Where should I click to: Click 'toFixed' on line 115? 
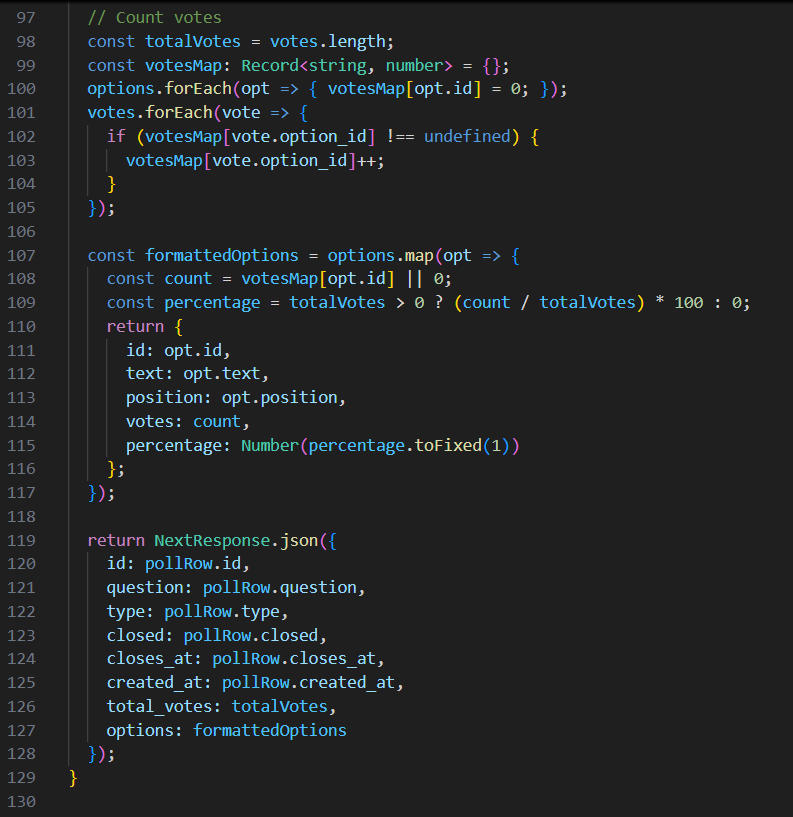pyautogui.click(x=448, y=445)
